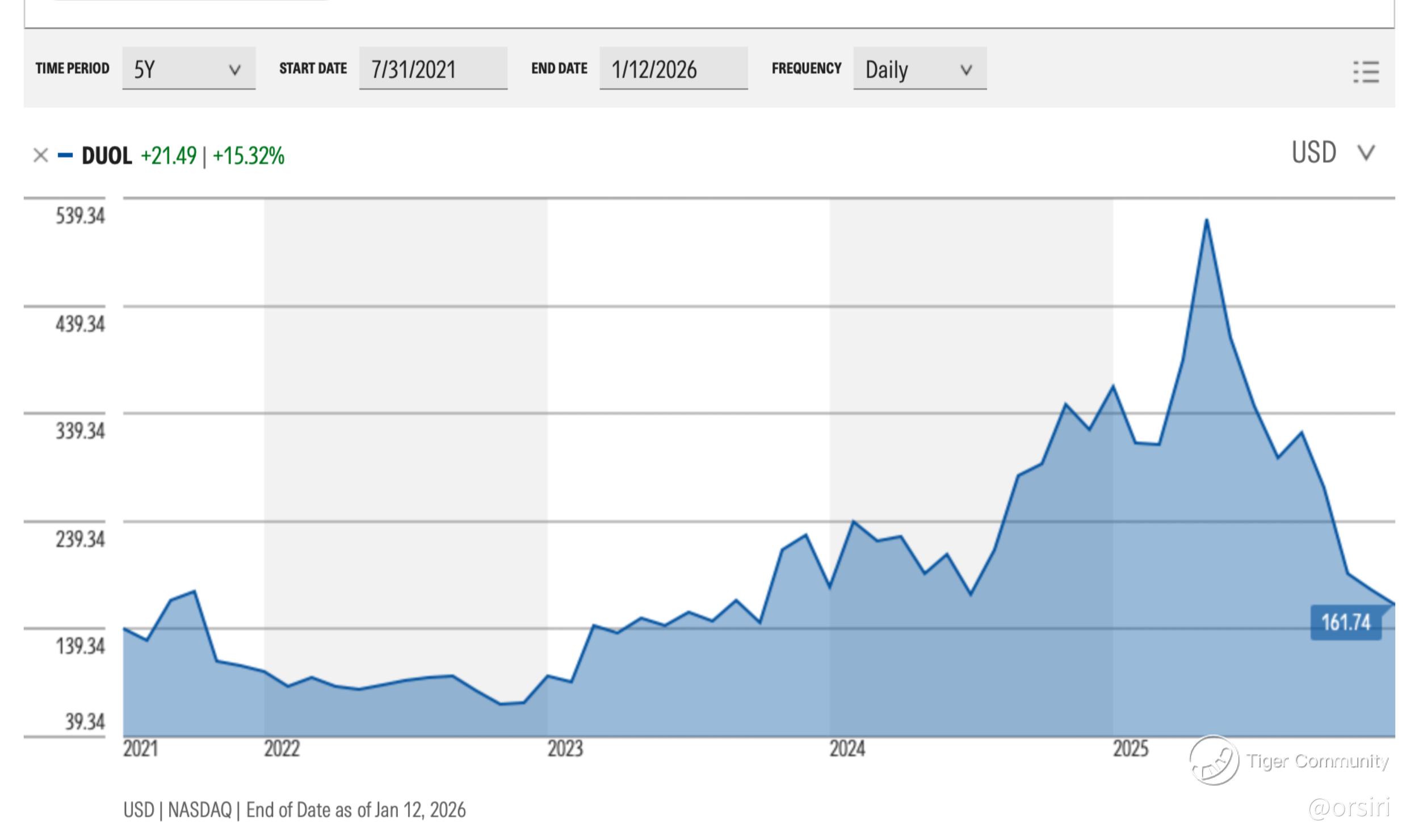Image resolution: width=1419 pixels, height=840 pixels.
Task: Open the chart list menu icon
Action: pos(1366,72)
